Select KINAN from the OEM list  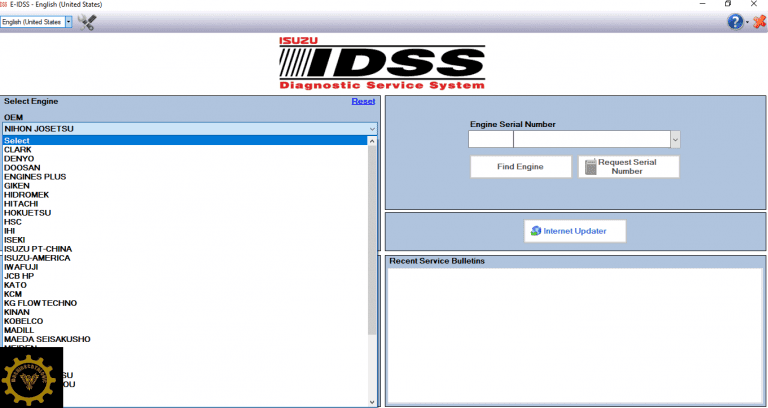click(185, 312)
